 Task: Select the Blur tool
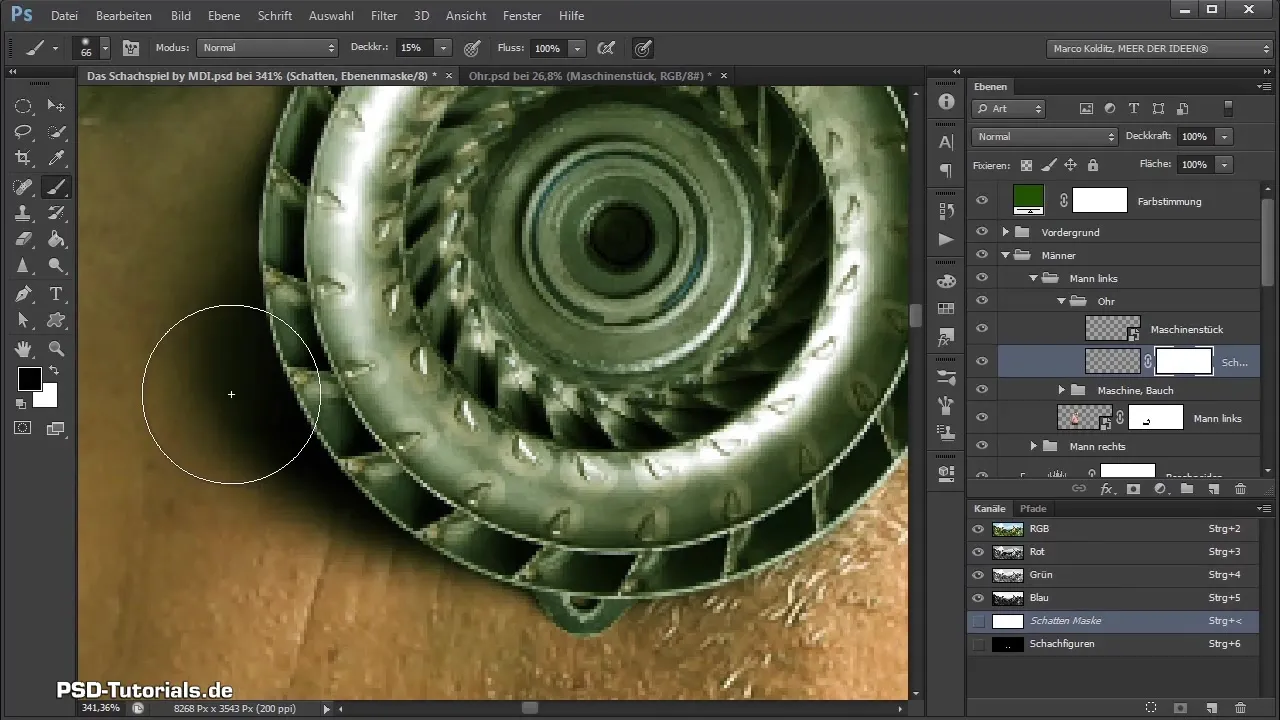[23, 266]
